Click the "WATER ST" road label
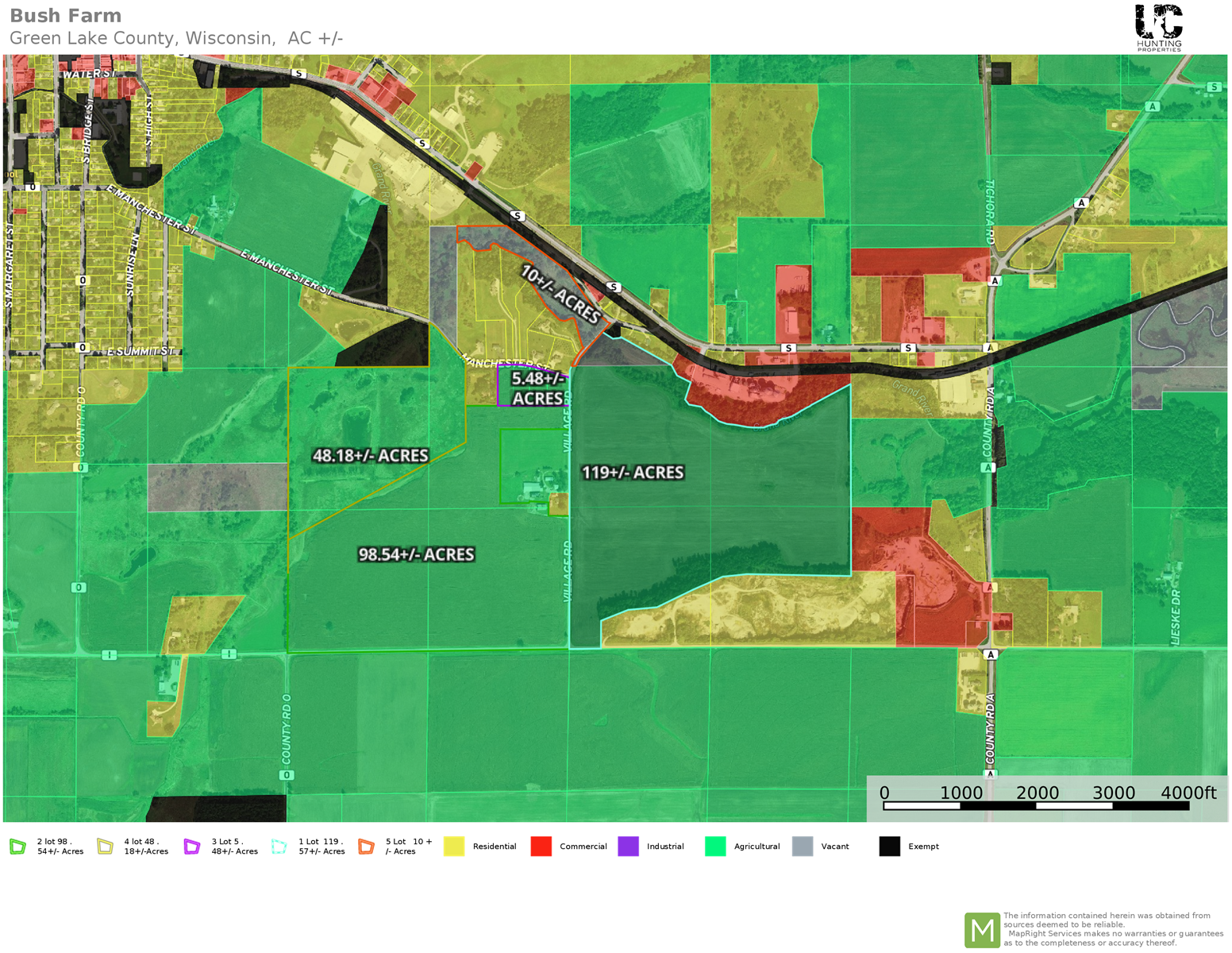This screenshot has width=1232, height=953. point(89,74)
